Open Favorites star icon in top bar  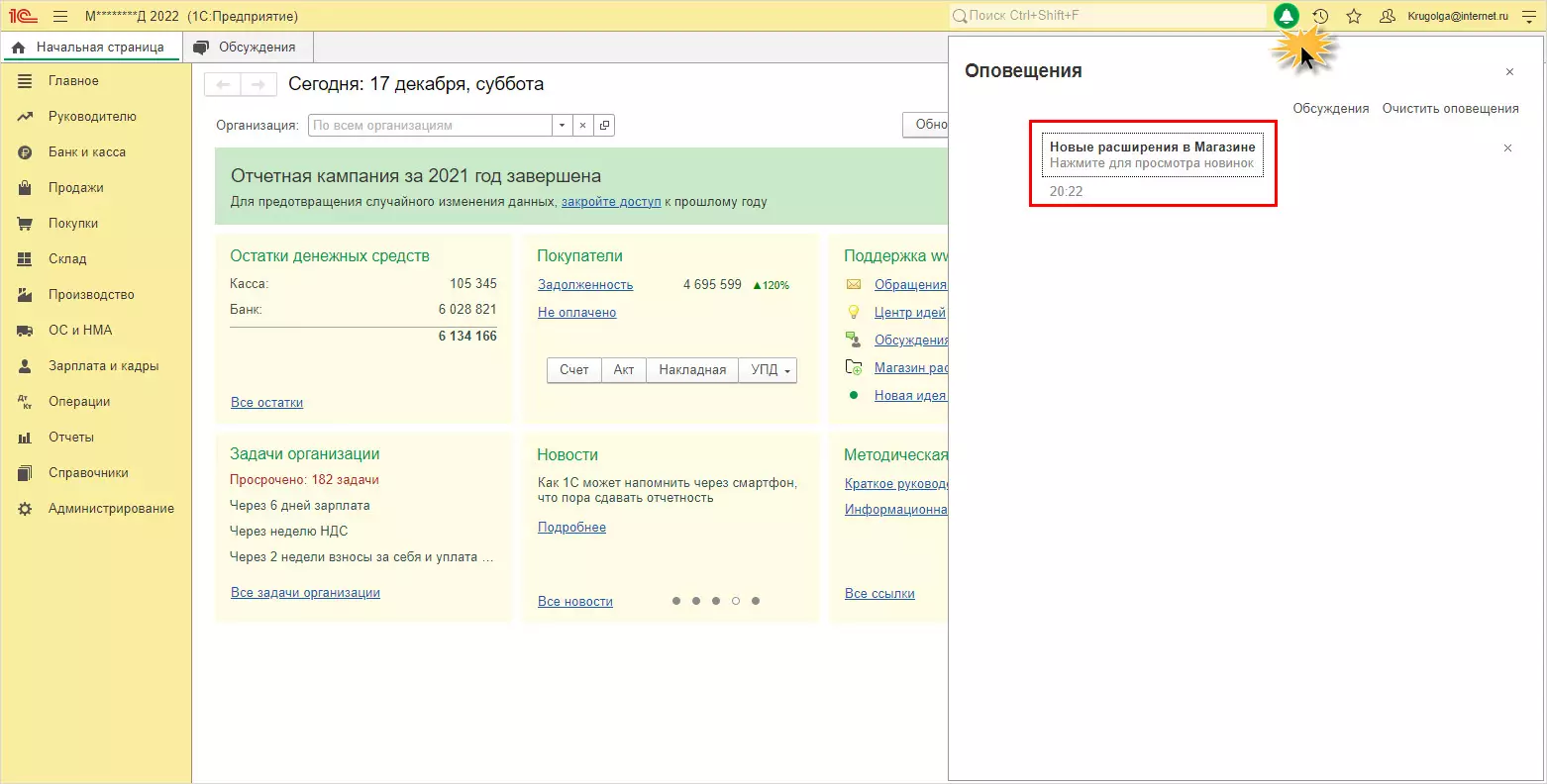coord(1354,16)
